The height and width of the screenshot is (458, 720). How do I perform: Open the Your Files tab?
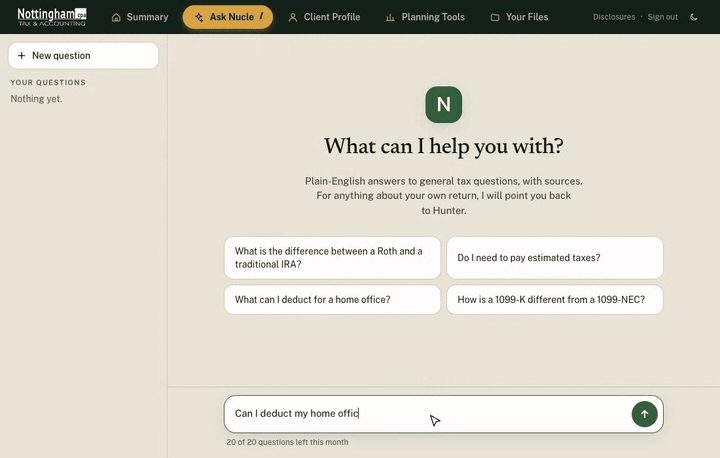[x=519, y=17]
